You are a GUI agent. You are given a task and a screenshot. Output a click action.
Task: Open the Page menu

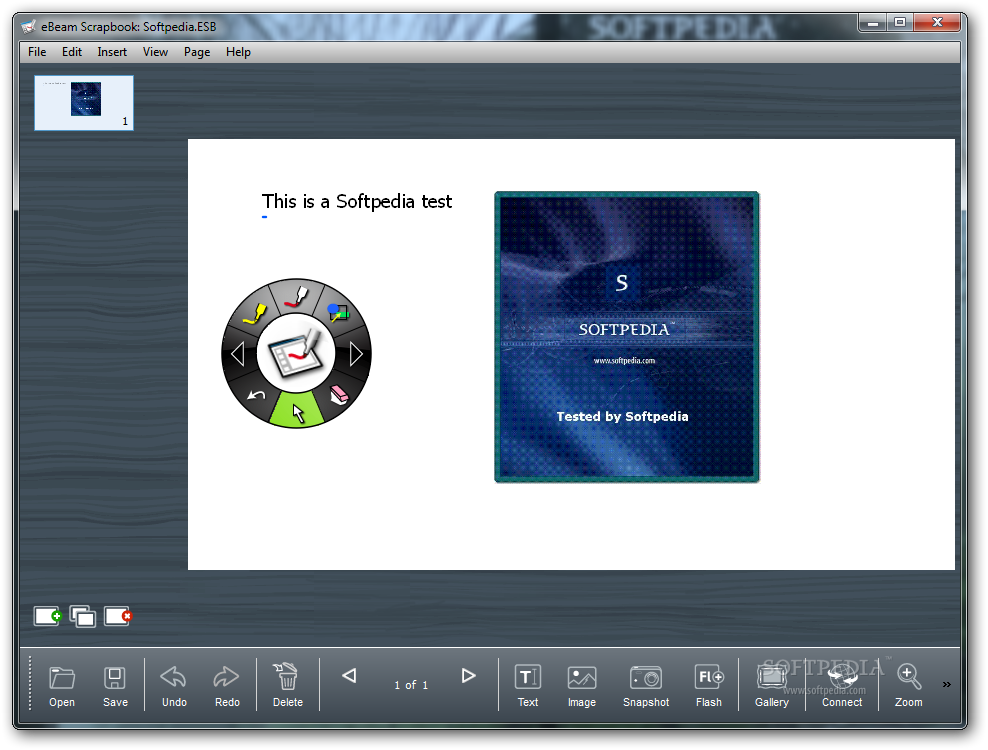coord(197,52)
